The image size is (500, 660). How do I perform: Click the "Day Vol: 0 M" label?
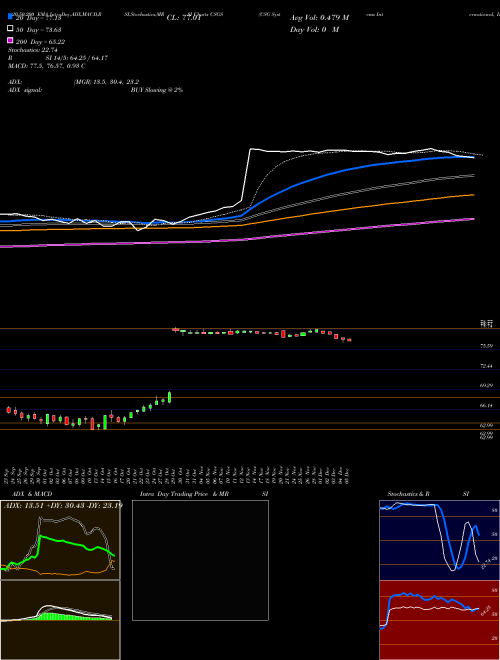coord(314,29)
